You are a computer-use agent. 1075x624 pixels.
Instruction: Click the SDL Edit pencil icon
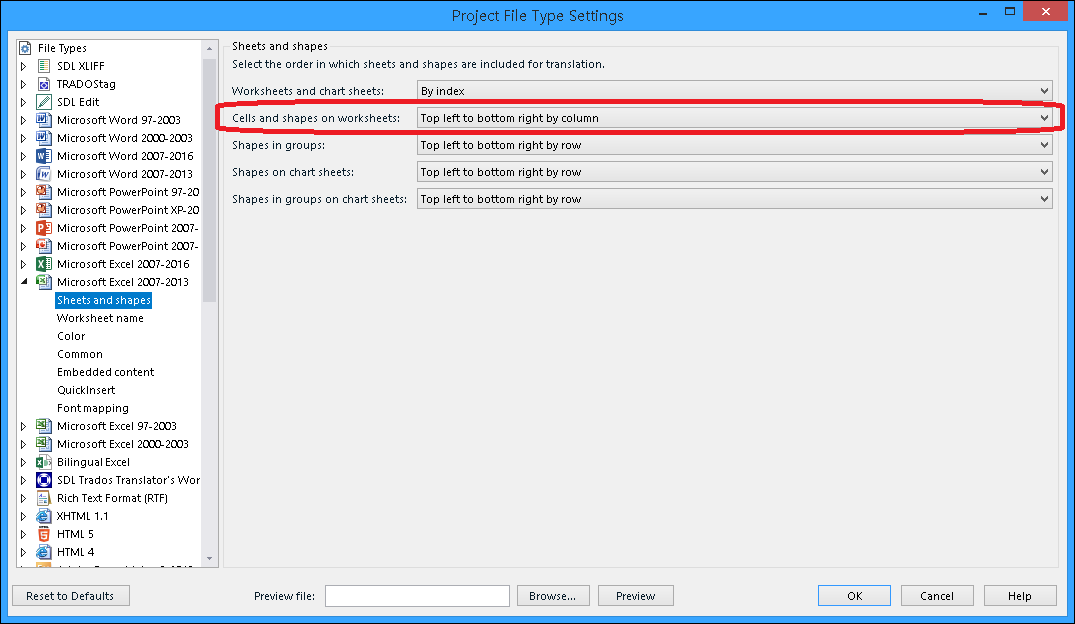43,102
